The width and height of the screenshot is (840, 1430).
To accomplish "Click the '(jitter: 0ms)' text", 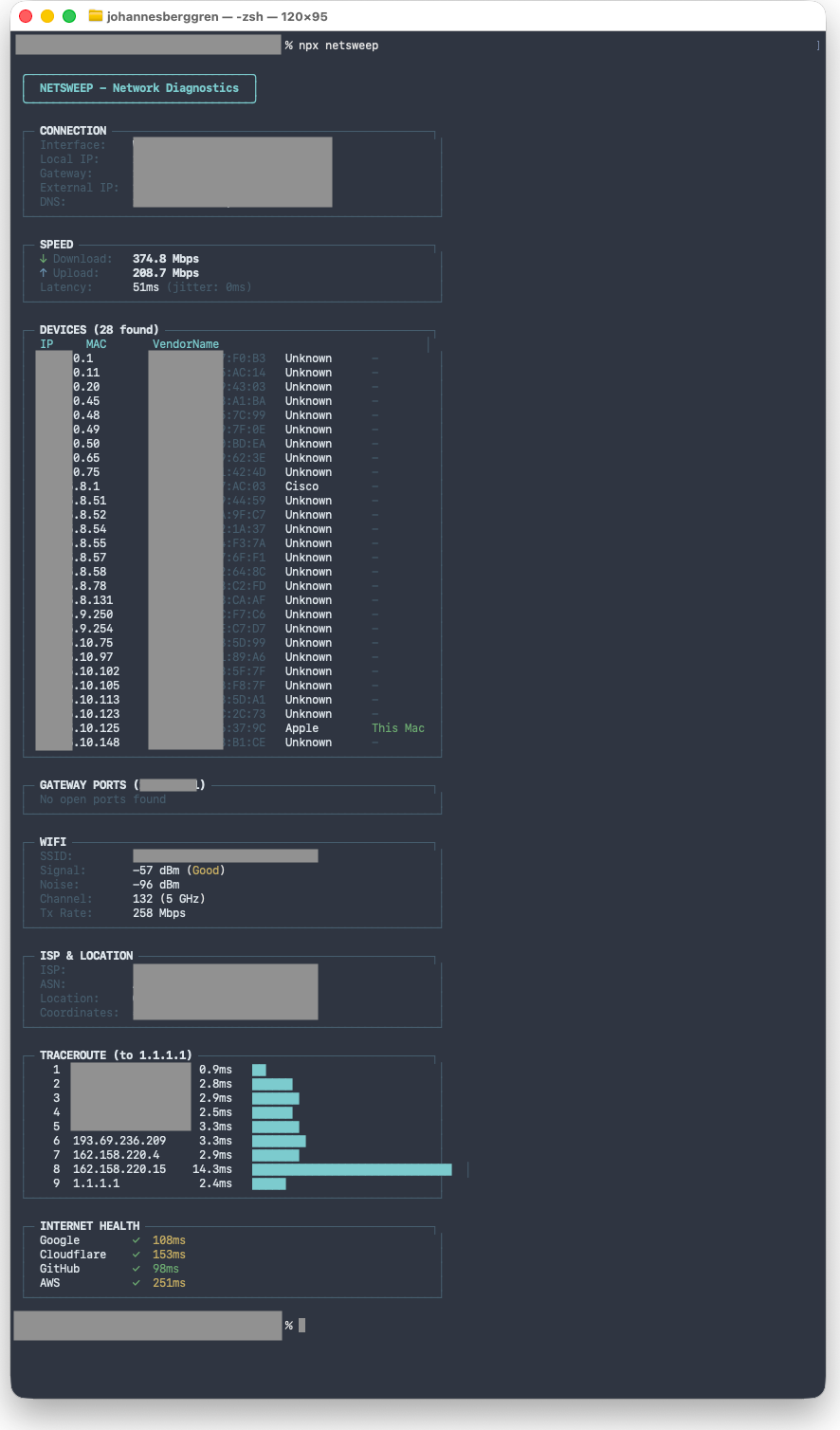I will click(210, 287).
